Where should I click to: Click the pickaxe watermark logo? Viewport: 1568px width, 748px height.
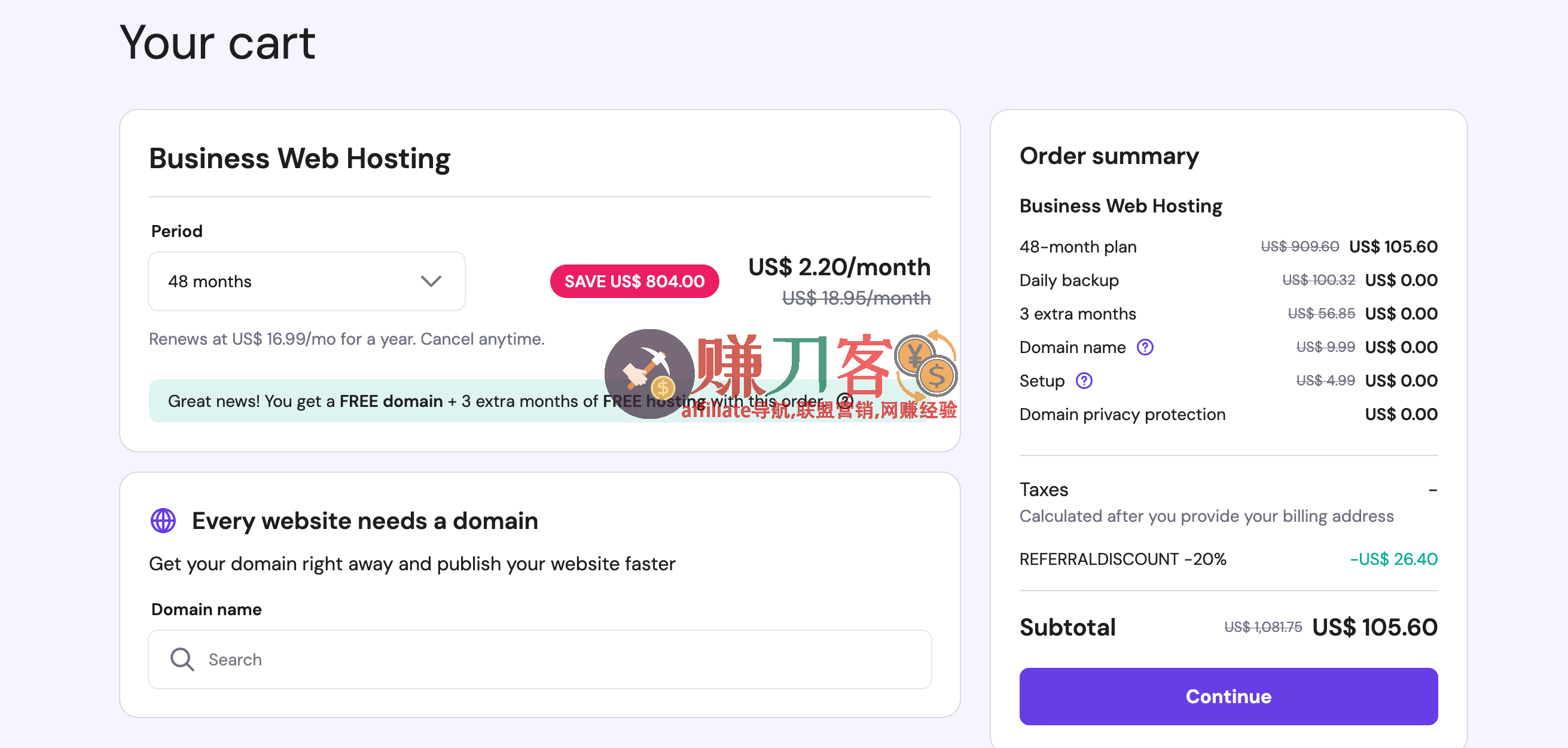coord(649,373)
